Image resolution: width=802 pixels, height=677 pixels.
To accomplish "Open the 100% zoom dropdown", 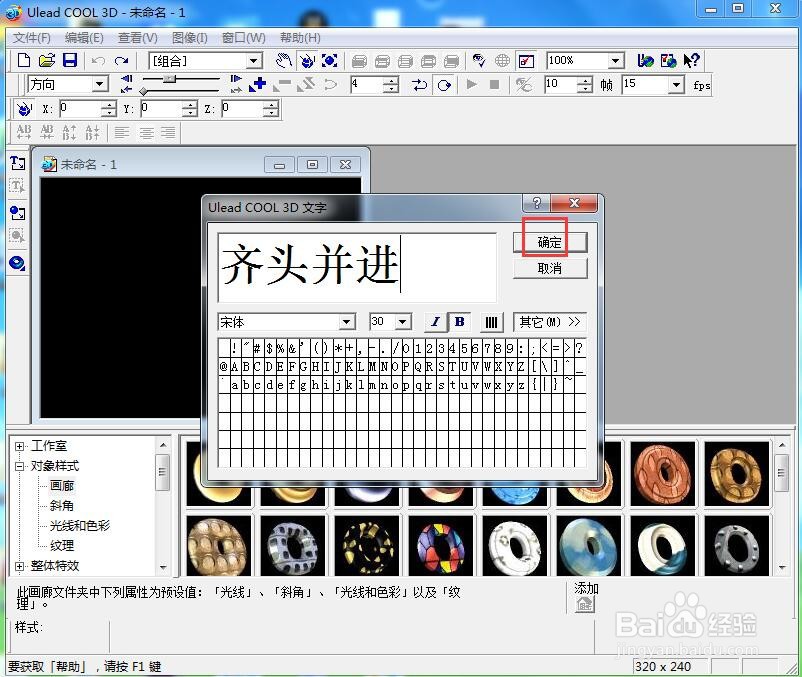I will click(x=615, y=61).
